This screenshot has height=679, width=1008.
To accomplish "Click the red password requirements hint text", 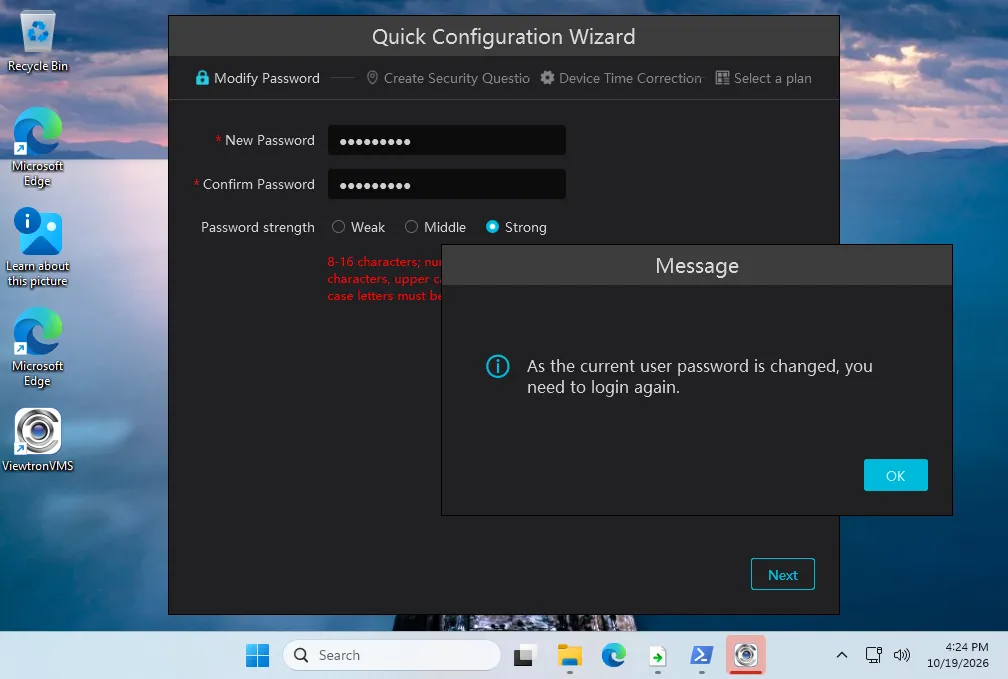I will pyautogui.click(x=384, y=279).
